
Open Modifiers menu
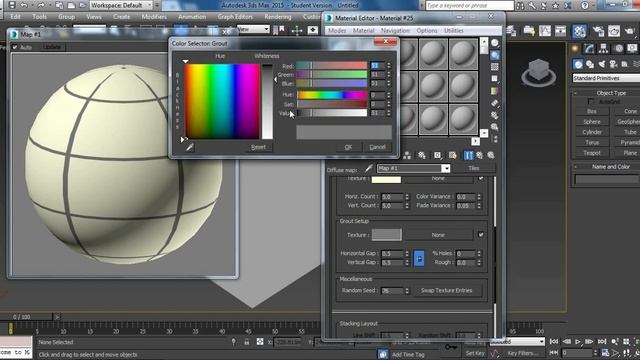click(154, 17)
